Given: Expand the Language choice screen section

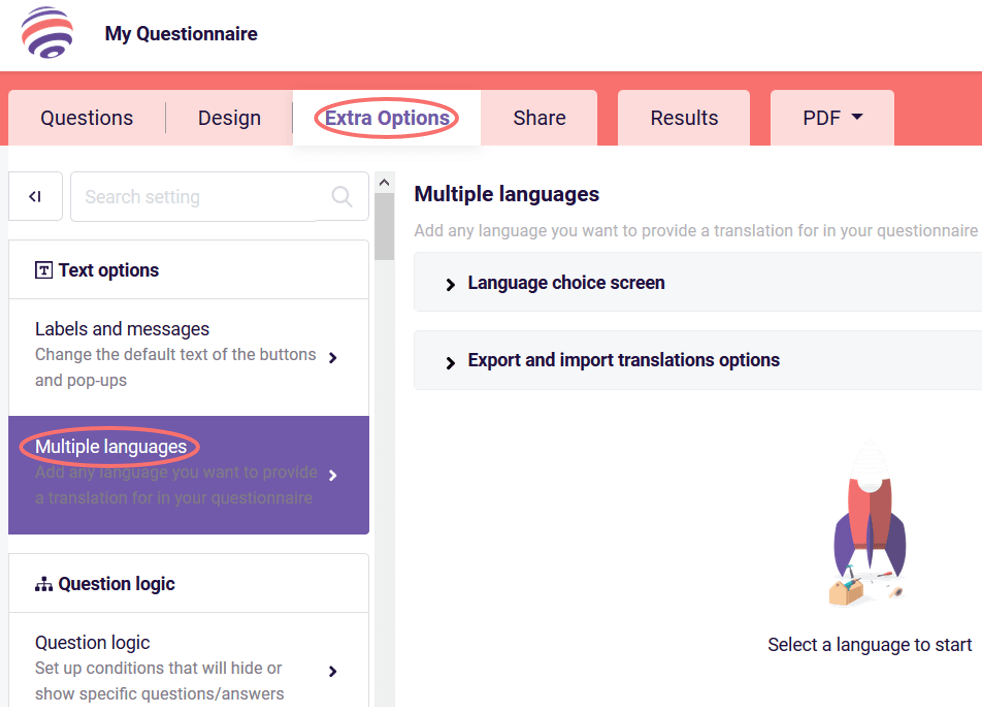Looking at the screenshot, I should tap(565, 283).
